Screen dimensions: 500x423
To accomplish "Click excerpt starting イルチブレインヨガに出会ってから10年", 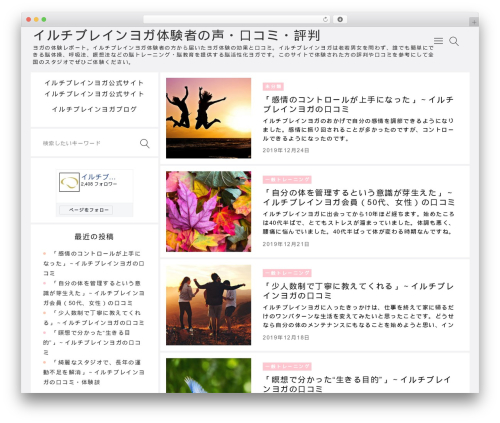I will (358, 223).
